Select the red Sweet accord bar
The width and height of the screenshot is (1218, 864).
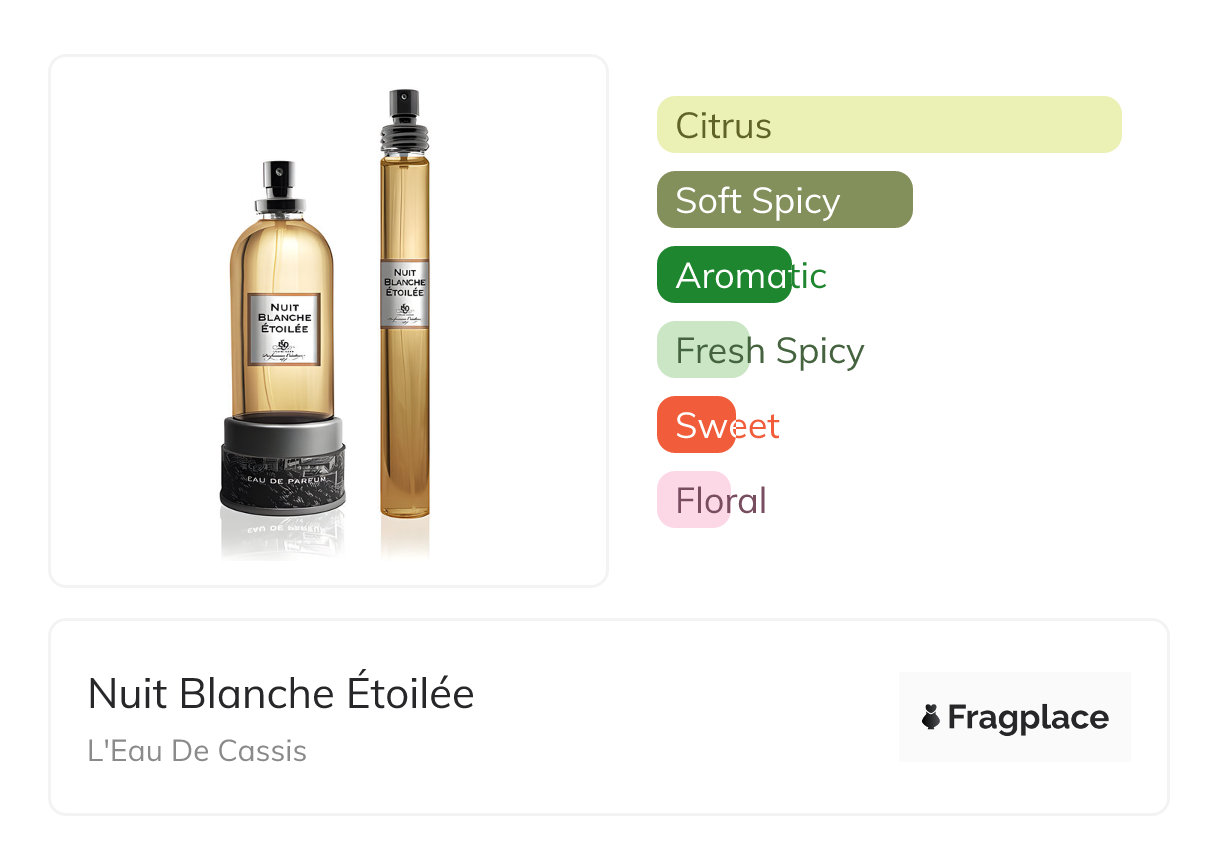(x=696, y=425)
